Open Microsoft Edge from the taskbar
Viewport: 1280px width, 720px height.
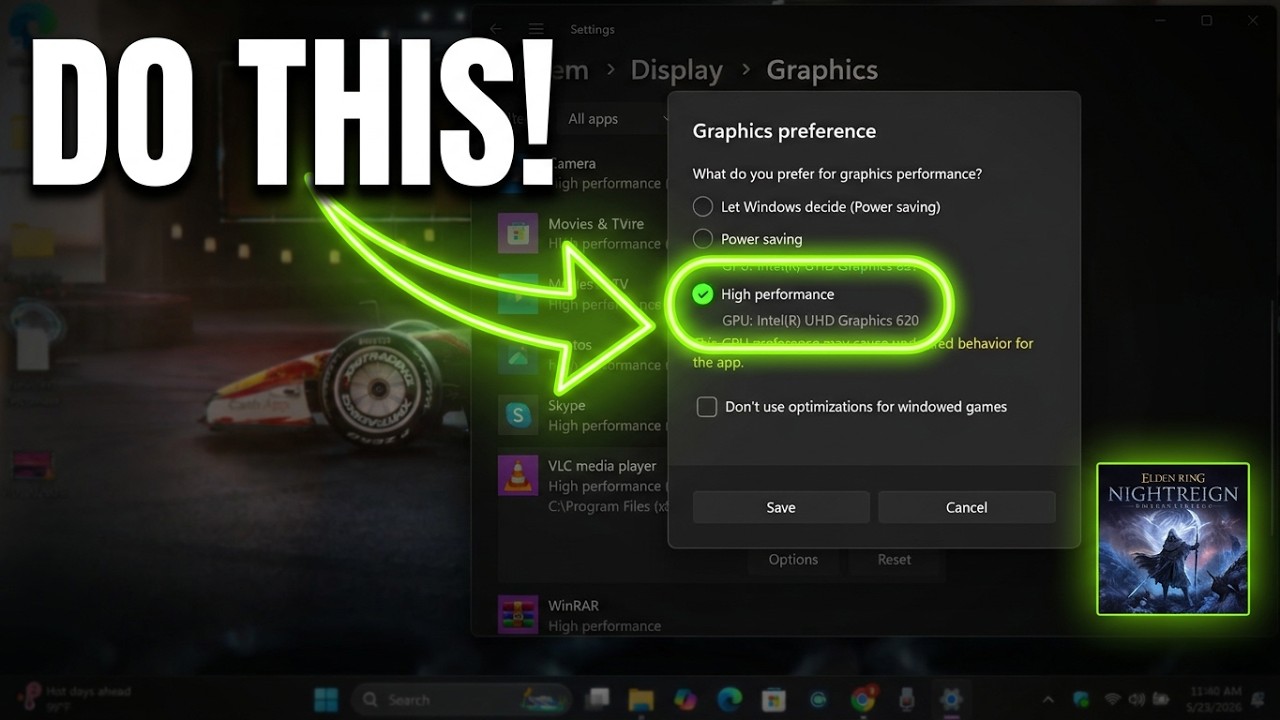click(x=729, y=699)
